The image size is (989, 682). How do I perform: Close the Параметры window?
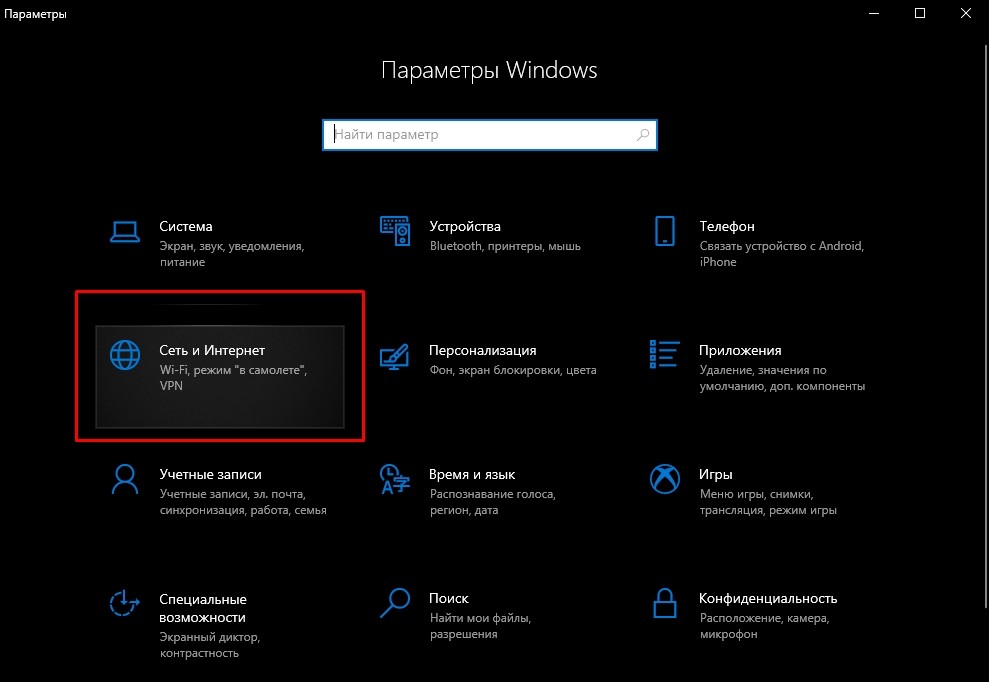[966, 13]
